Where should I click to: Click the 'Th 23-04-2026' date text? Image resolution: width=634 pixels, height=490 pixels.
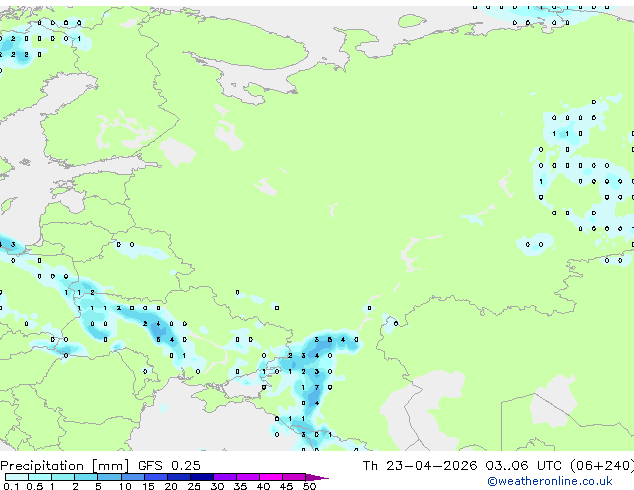420,466
